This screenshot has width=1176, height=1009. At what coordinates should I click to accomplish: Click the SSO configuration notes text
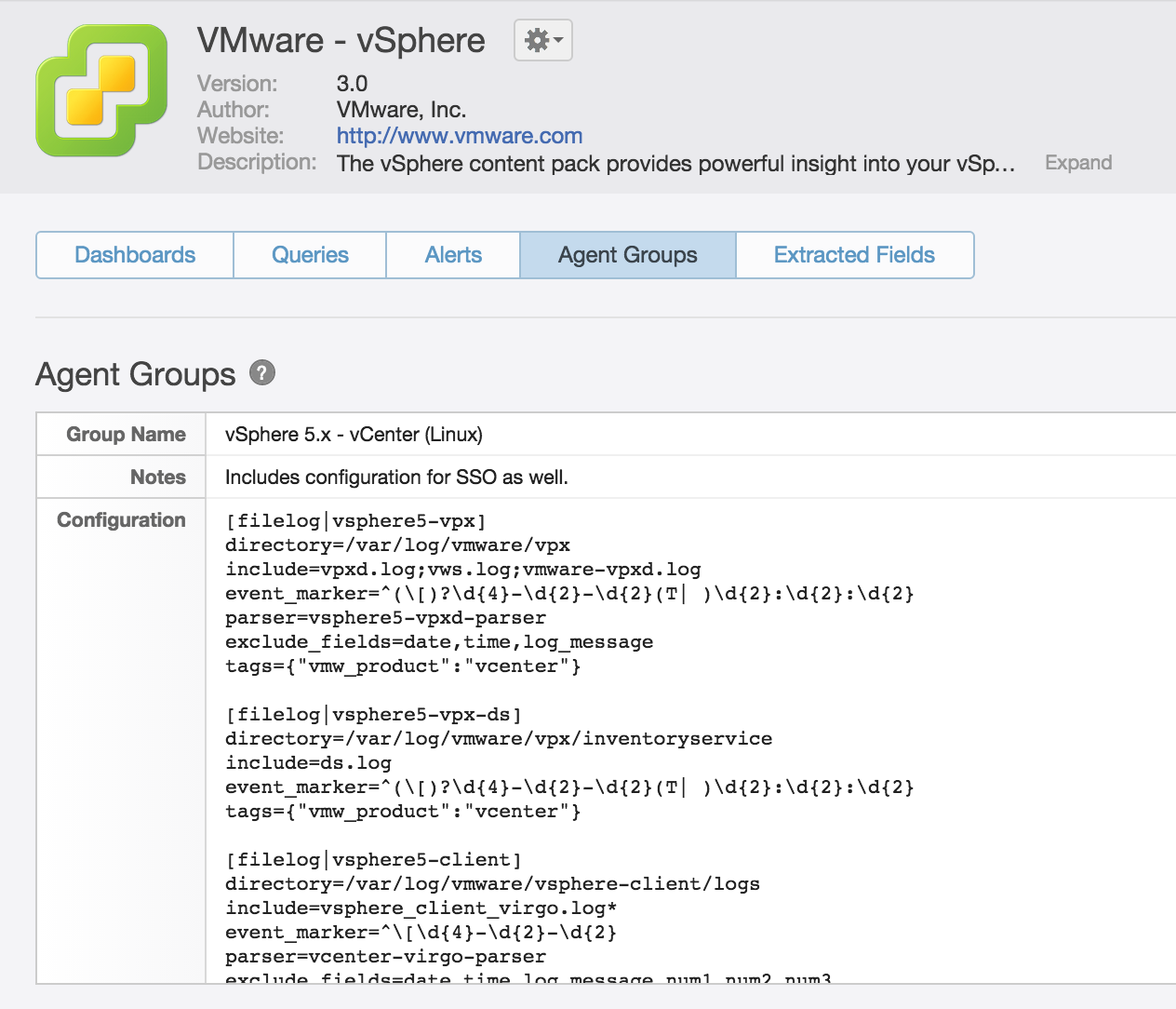click(x=396, y=478)
